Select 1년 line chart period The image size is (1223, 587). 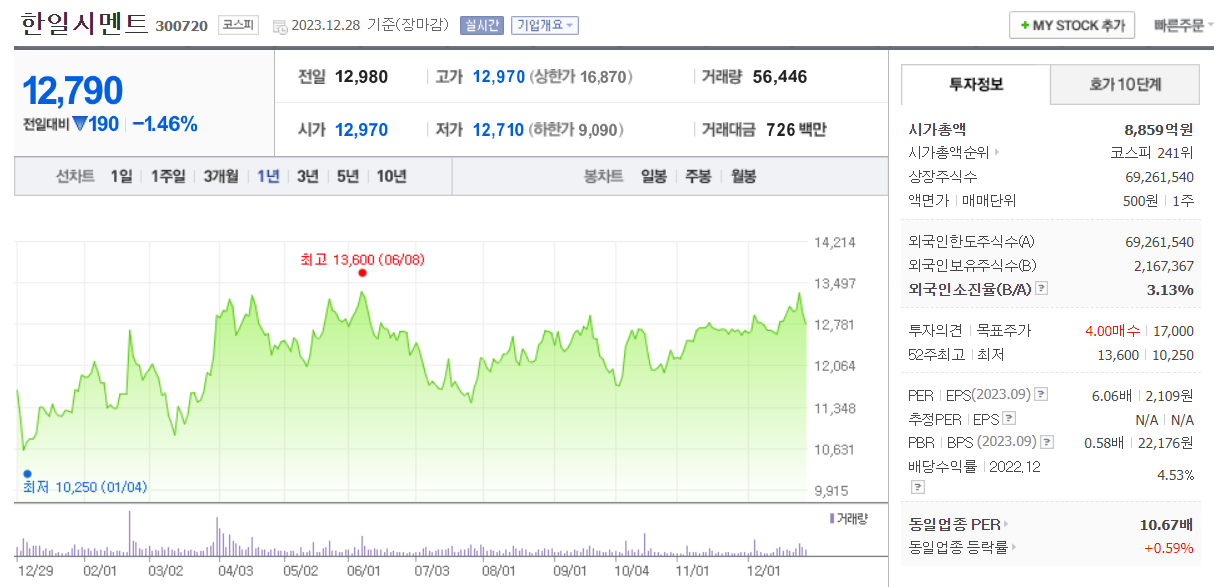268,177
